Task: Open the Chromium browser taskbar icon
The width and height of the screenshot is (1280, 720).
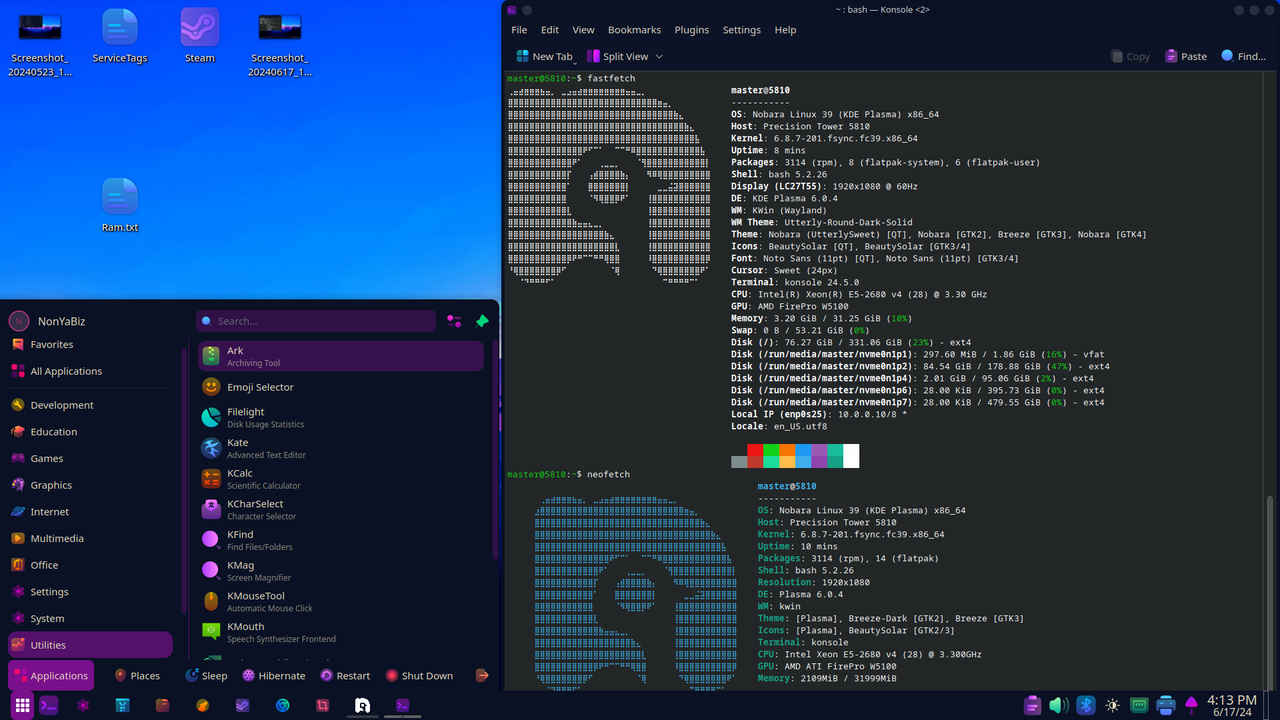Action: coord(283,705)
